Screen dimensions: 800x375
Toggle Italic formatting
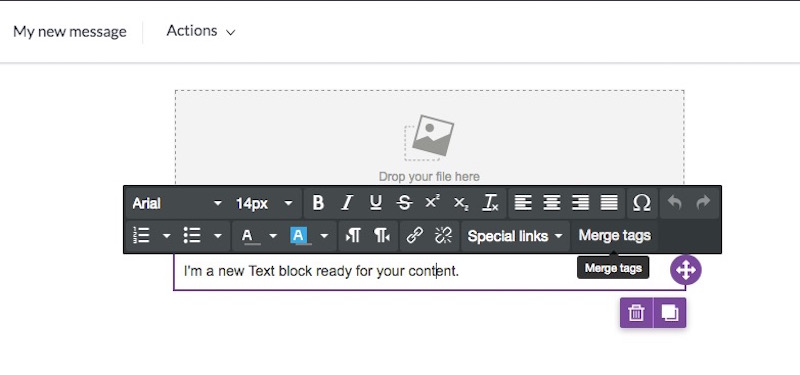347,203
